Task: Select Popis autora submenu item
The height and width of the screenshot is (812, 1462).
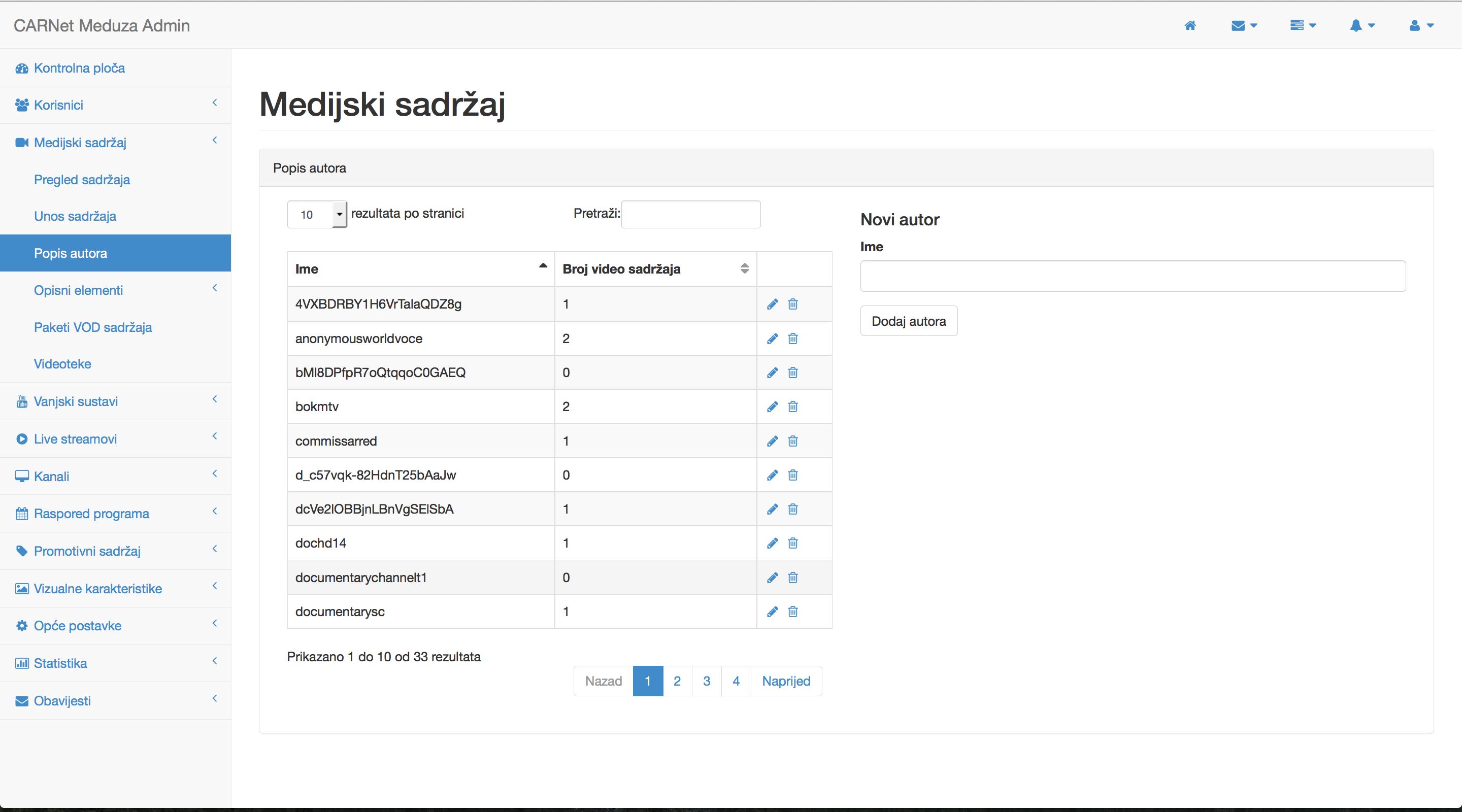Action: click(x=115, y=253)
